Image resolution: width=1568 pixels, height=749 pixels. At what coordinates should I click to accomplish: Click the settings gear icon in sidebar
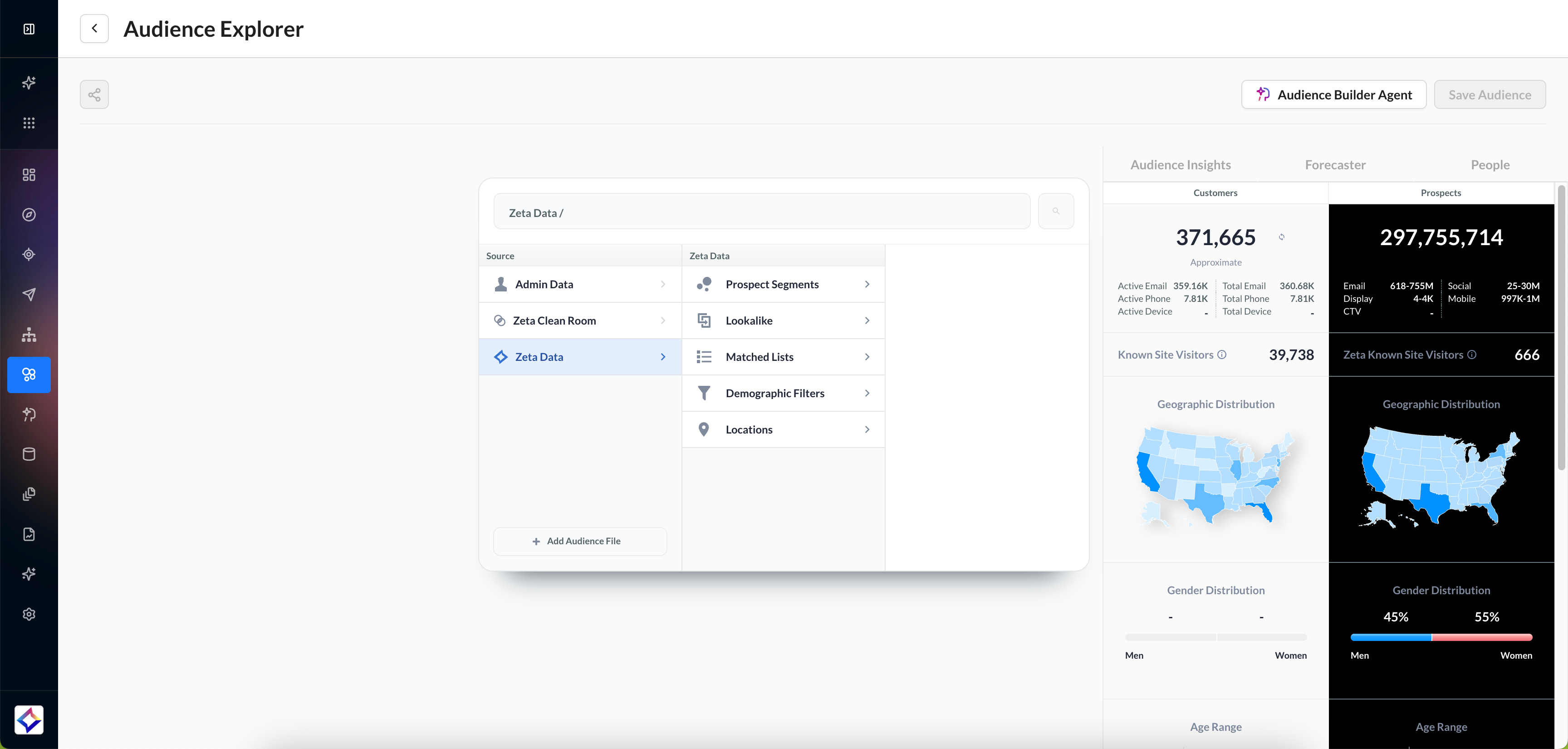(x=29, y=614)
